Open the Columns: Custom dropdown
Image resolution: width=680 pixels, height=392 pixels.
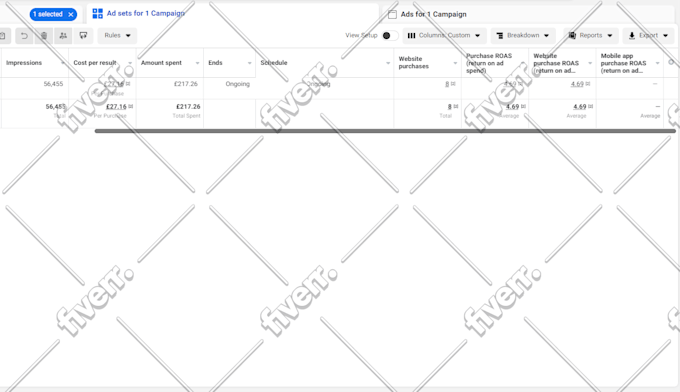coord(445,36)
